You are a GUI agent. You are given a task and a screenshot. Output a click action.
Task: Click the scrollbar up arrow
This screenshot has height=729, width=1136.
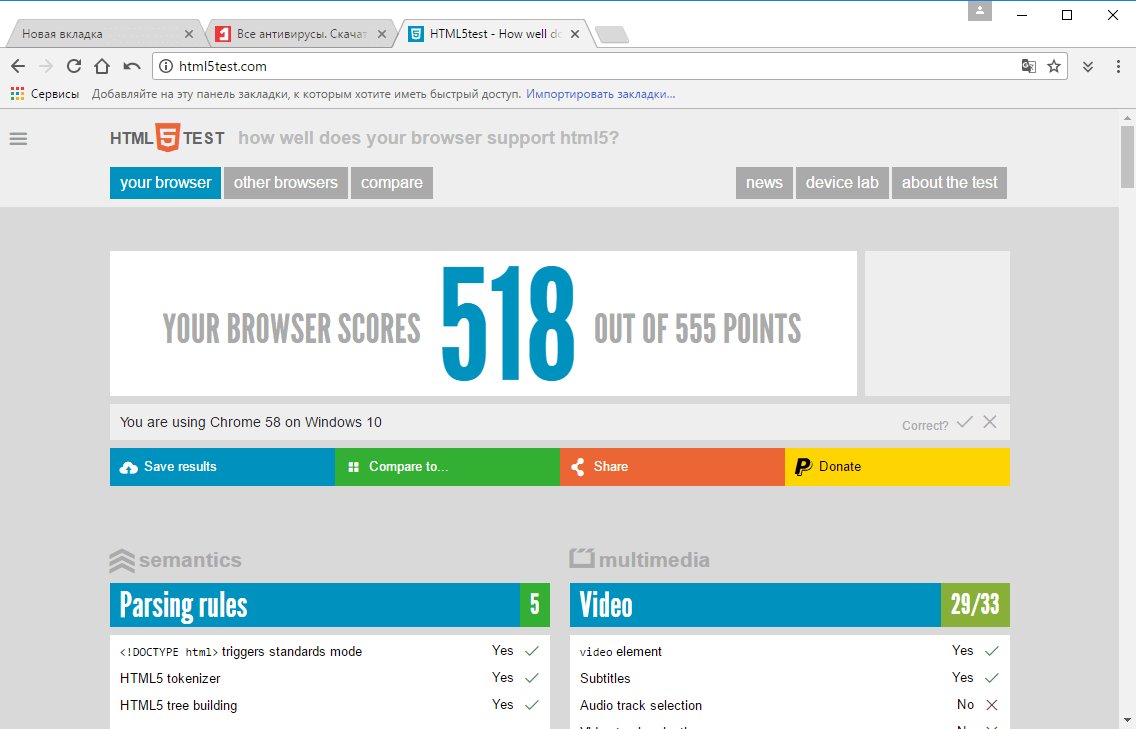coord(1127,118)
